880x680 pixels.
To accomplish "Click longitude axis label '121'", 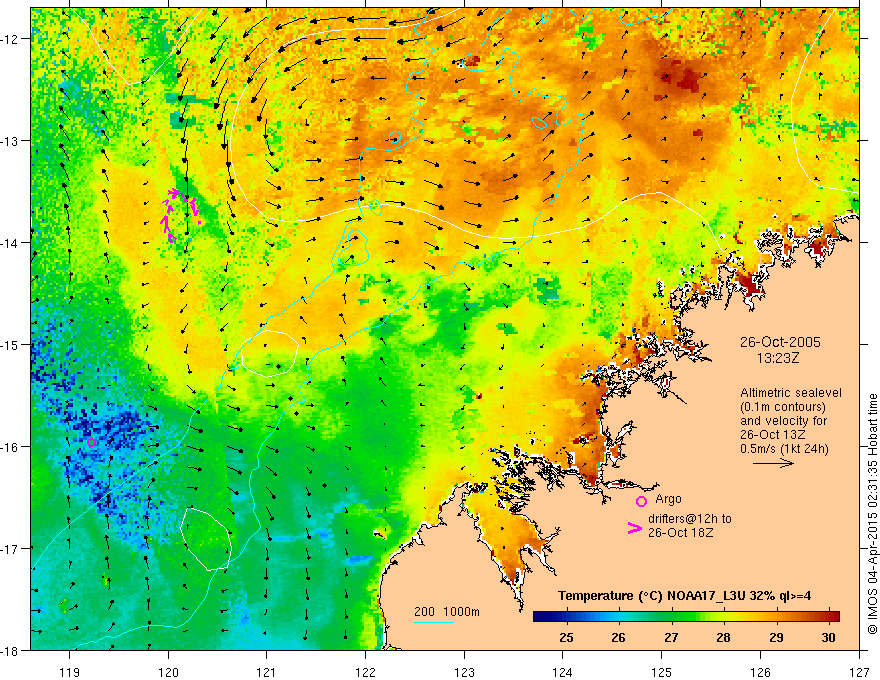I will coord(267,672).
